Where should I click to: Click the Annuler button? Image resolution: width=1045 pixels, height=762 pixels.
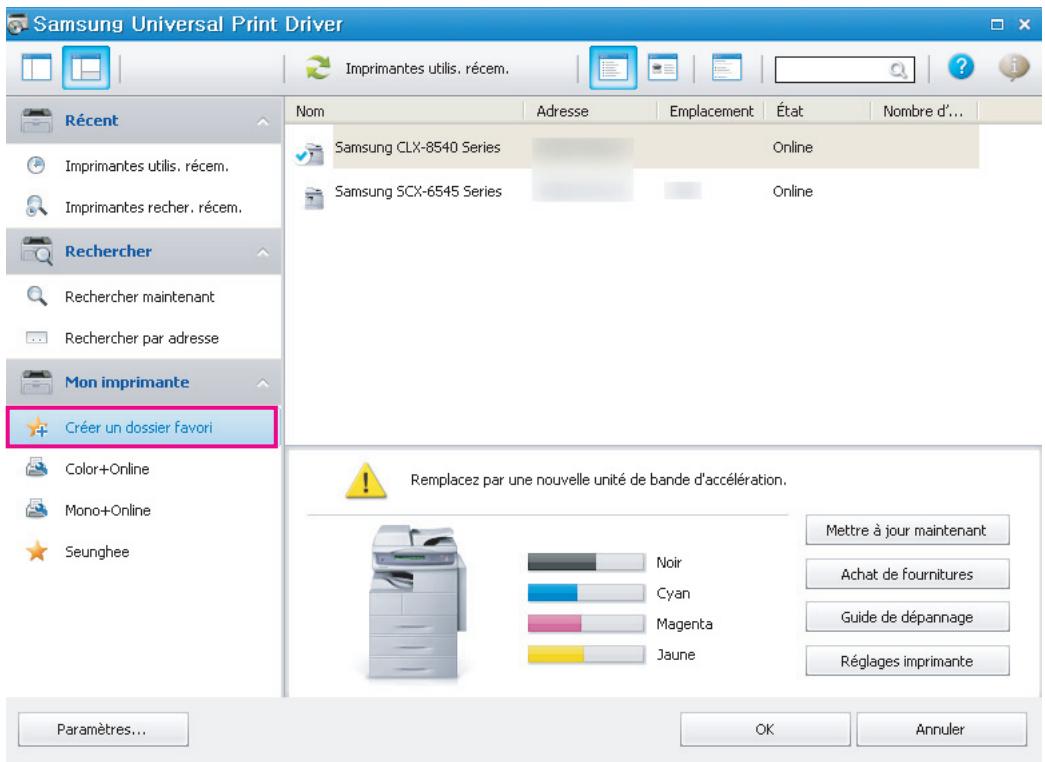[x=940, y=729]
